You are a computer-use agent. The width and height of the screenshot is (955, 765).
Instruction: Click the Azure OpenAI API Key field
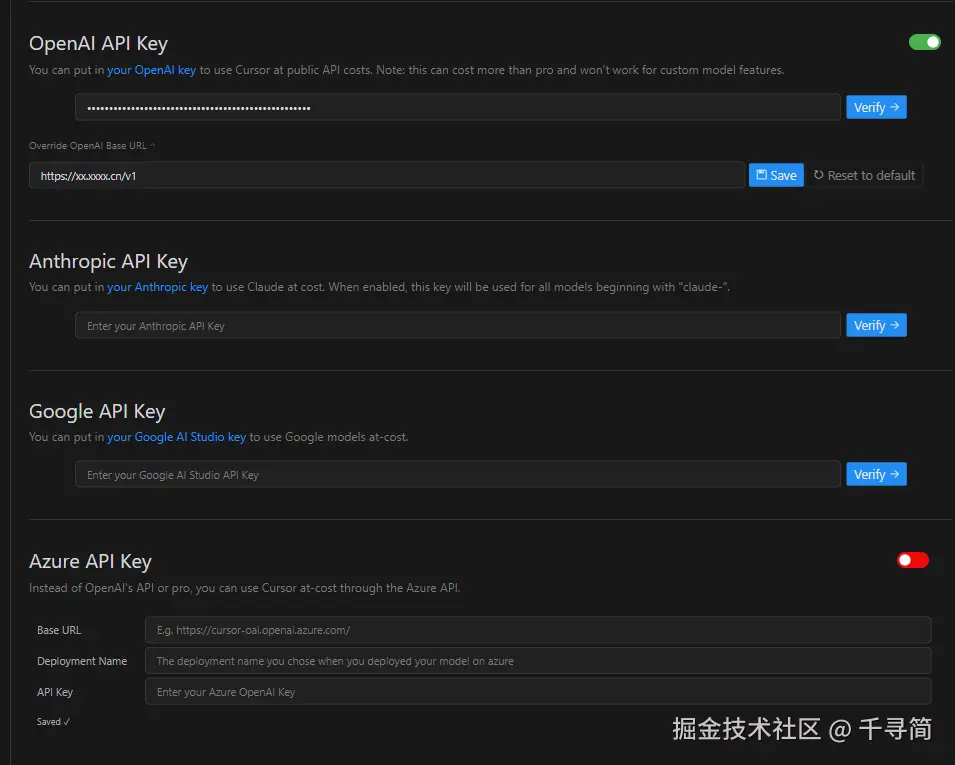(x=538, y=692)
